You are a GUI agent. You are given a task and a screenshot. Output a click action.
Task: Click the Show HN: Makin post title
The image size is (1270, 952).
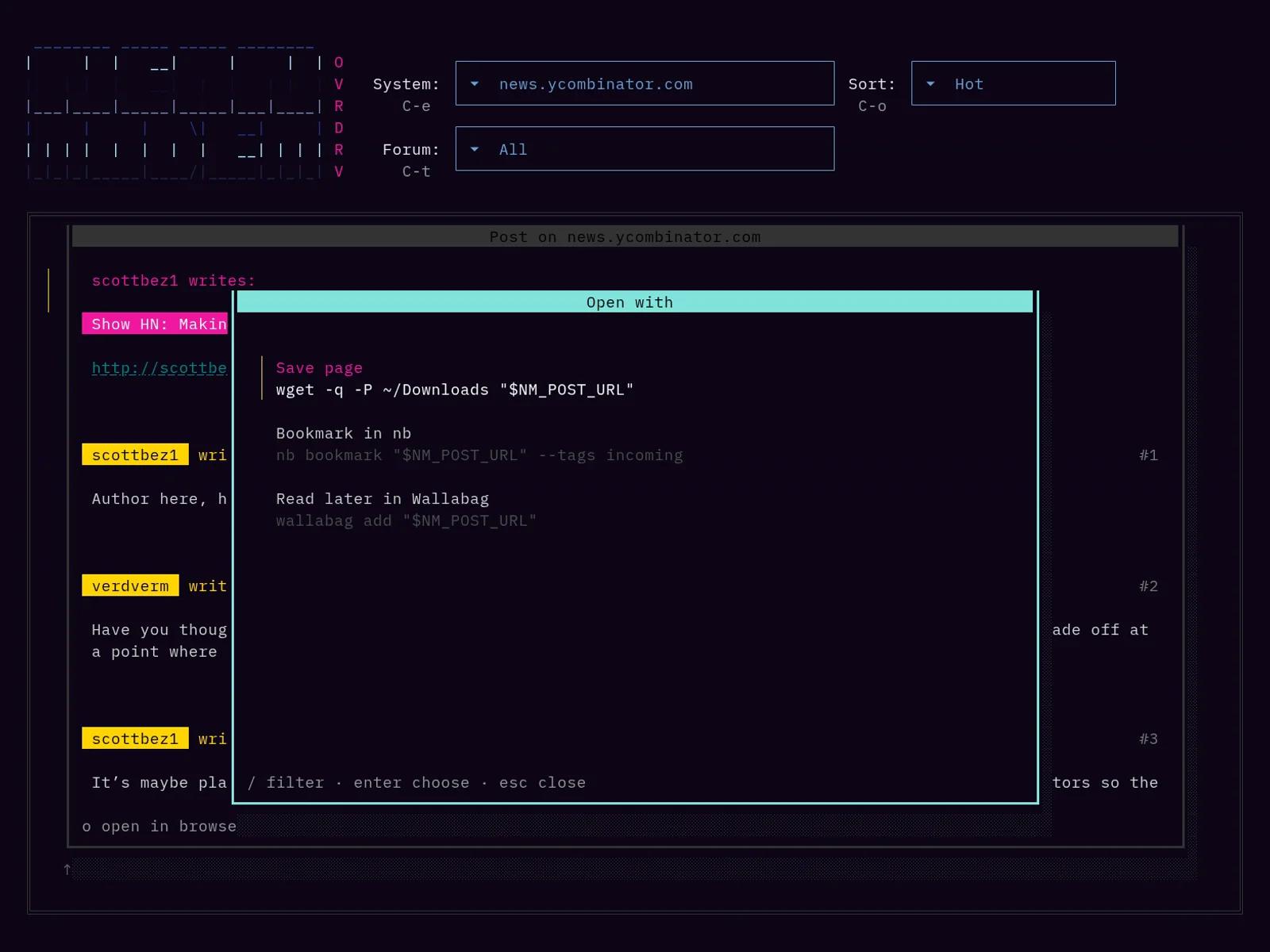tap(155, 324)
